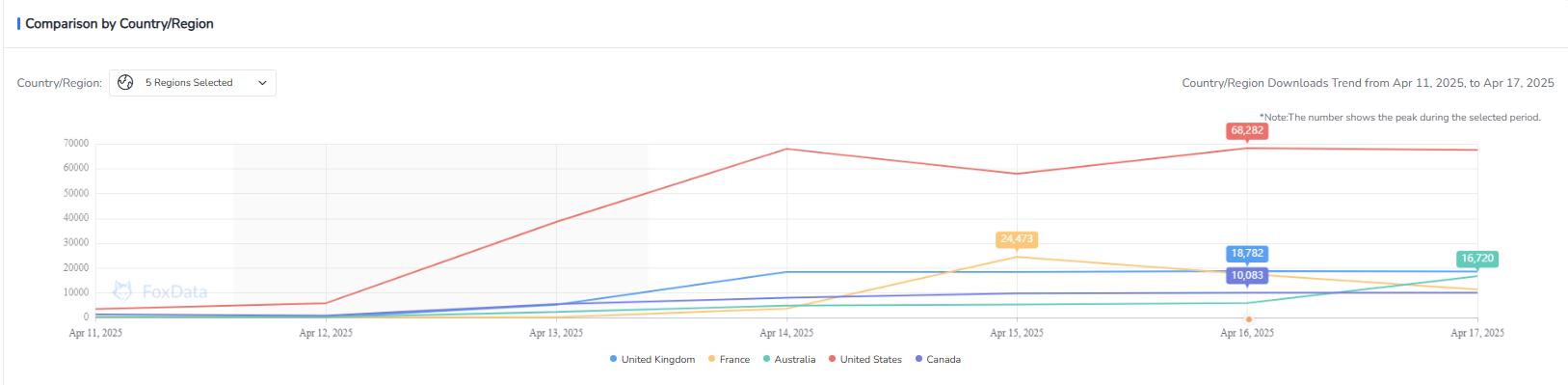Click the Comparison by Country/Region heading
The width and height of the screenshot is (1568, 385).
(120, 23)
